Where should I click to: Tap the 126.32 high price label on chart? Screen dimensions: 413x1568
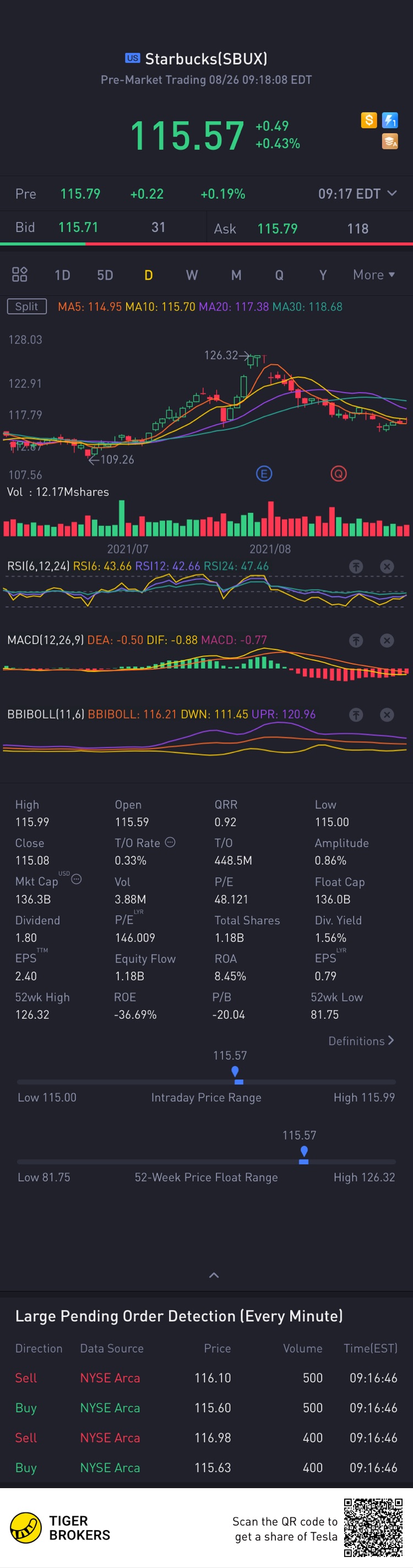[x=221, y=355]
